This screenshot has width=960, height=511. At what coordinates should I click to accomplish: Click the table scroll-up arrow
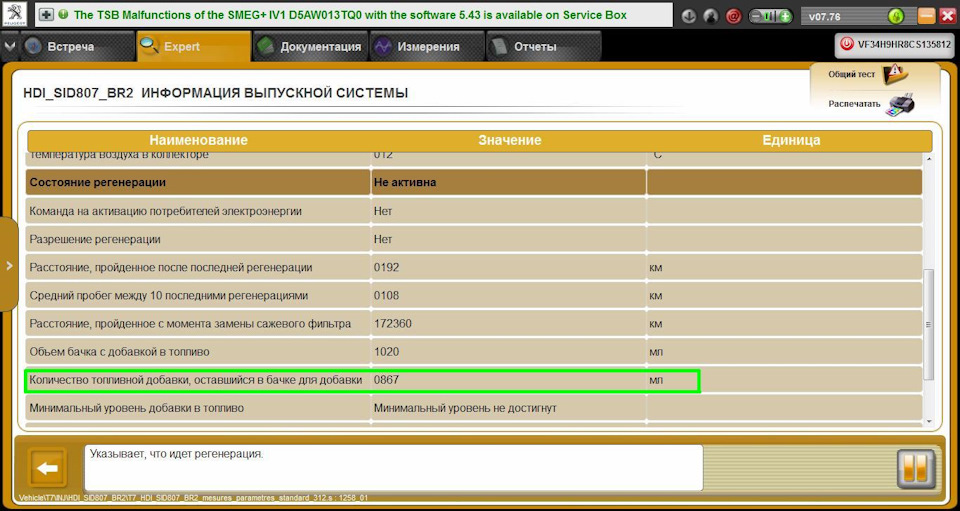click(929, 159)
